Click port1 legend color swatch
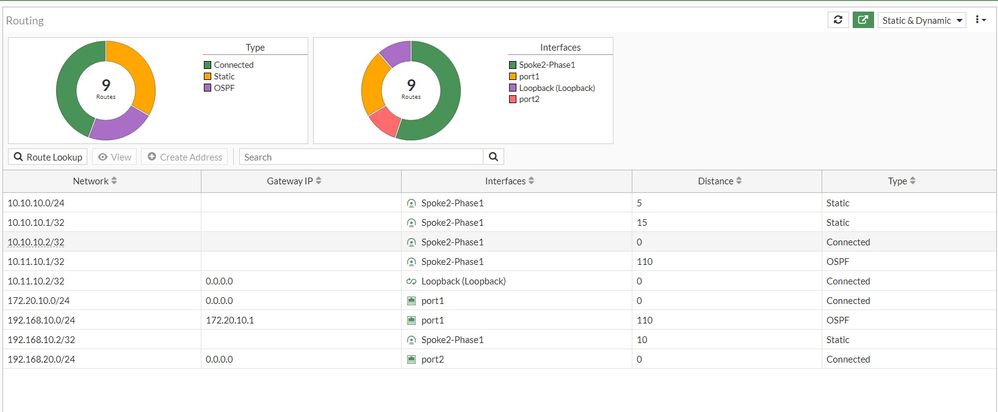Image resolution: width=998 pixels, height=412 pixels. 513,76
